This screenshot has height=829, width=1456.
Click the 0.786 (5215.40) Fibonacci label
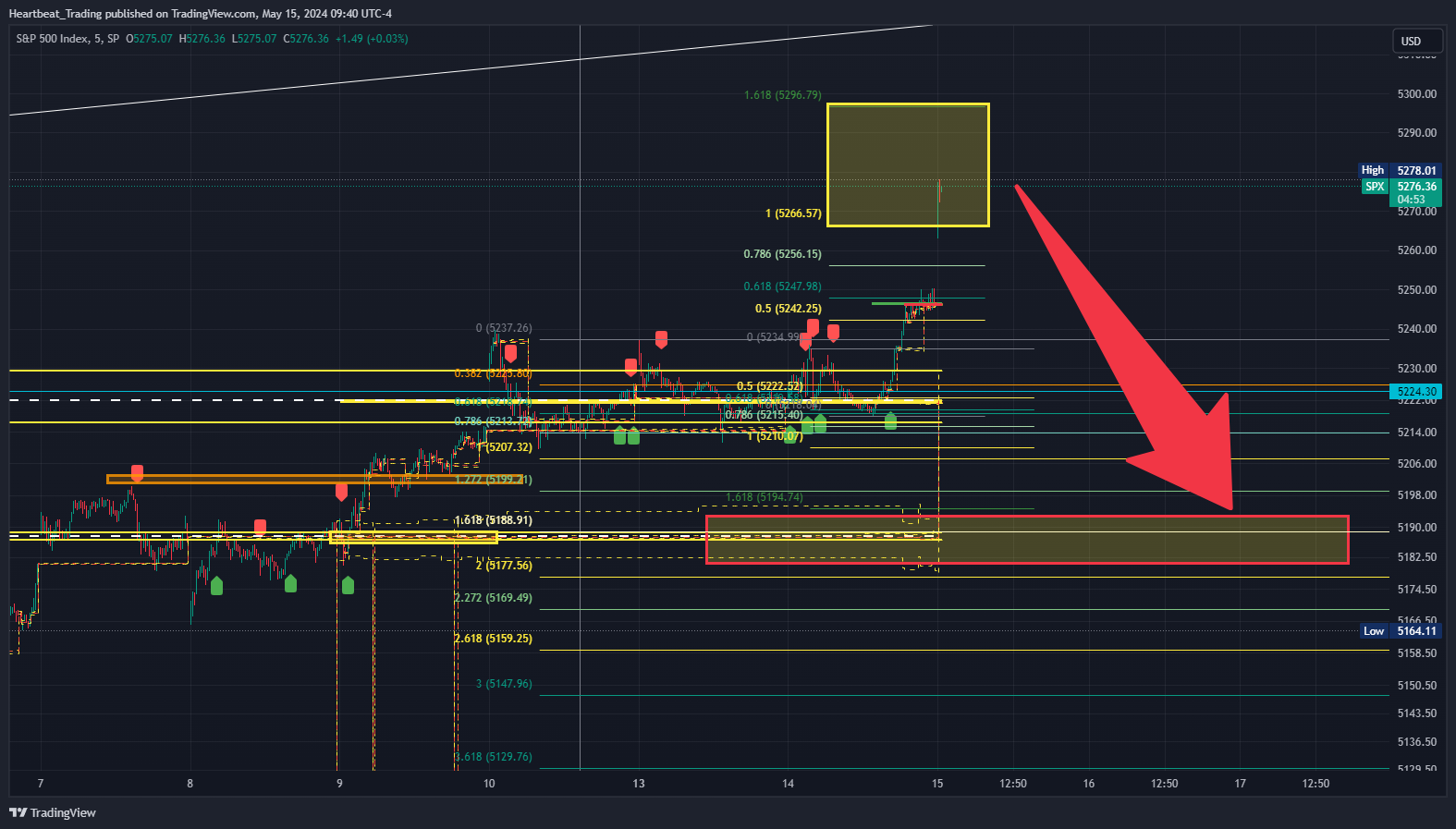(765, 415)
